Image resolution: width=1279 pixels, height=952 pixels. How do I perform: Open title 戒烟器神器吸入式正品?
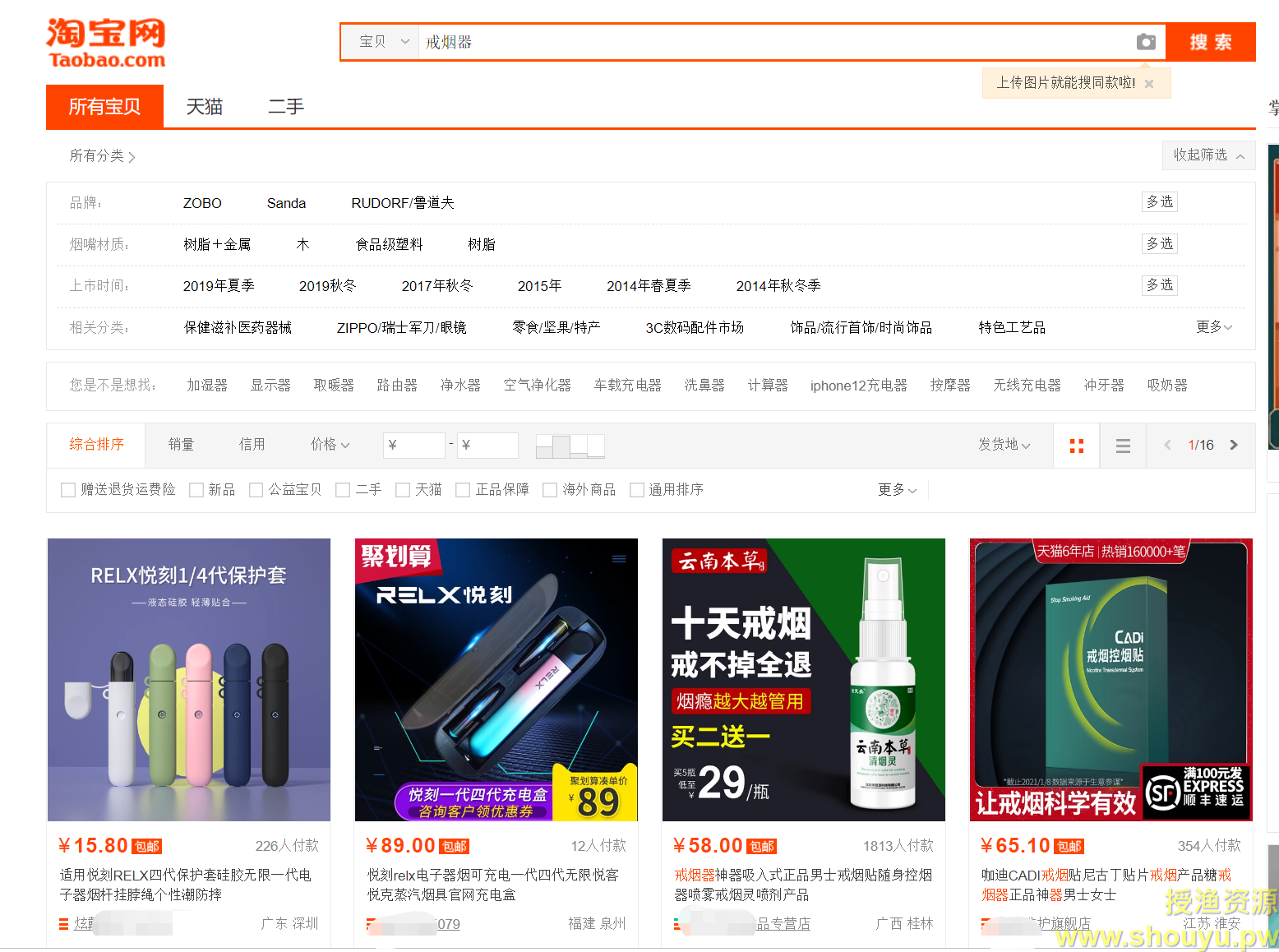pyautogui.click(x=803, y=885)
